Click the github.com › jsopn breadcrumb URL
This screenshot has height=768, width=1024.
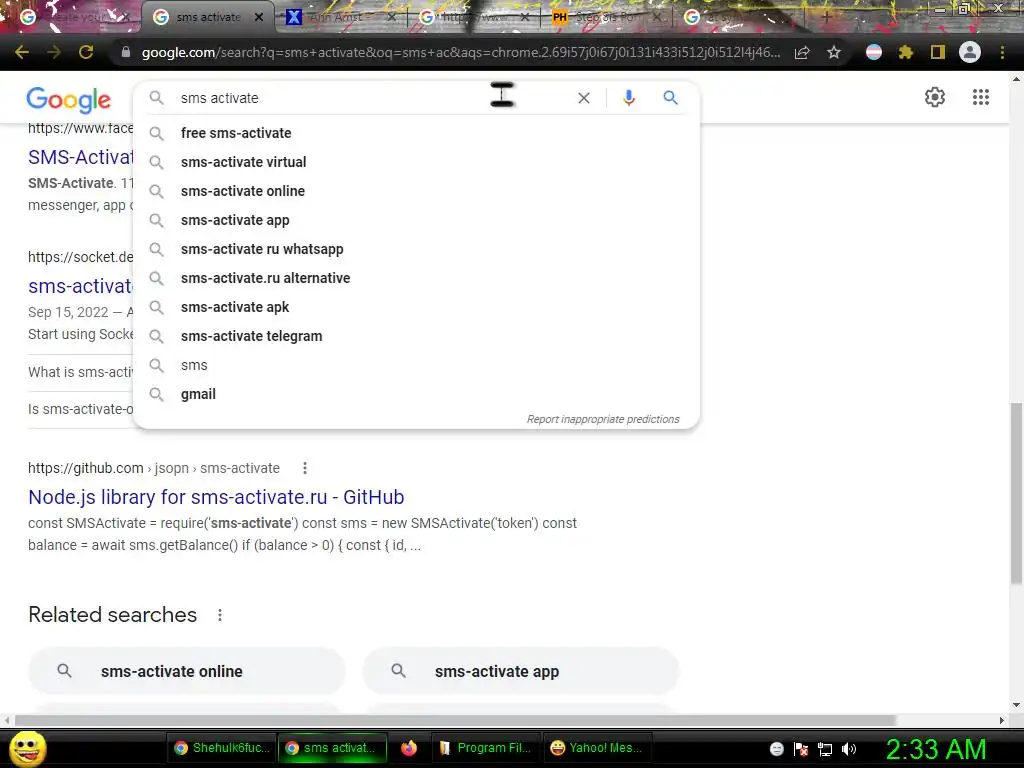153,468
